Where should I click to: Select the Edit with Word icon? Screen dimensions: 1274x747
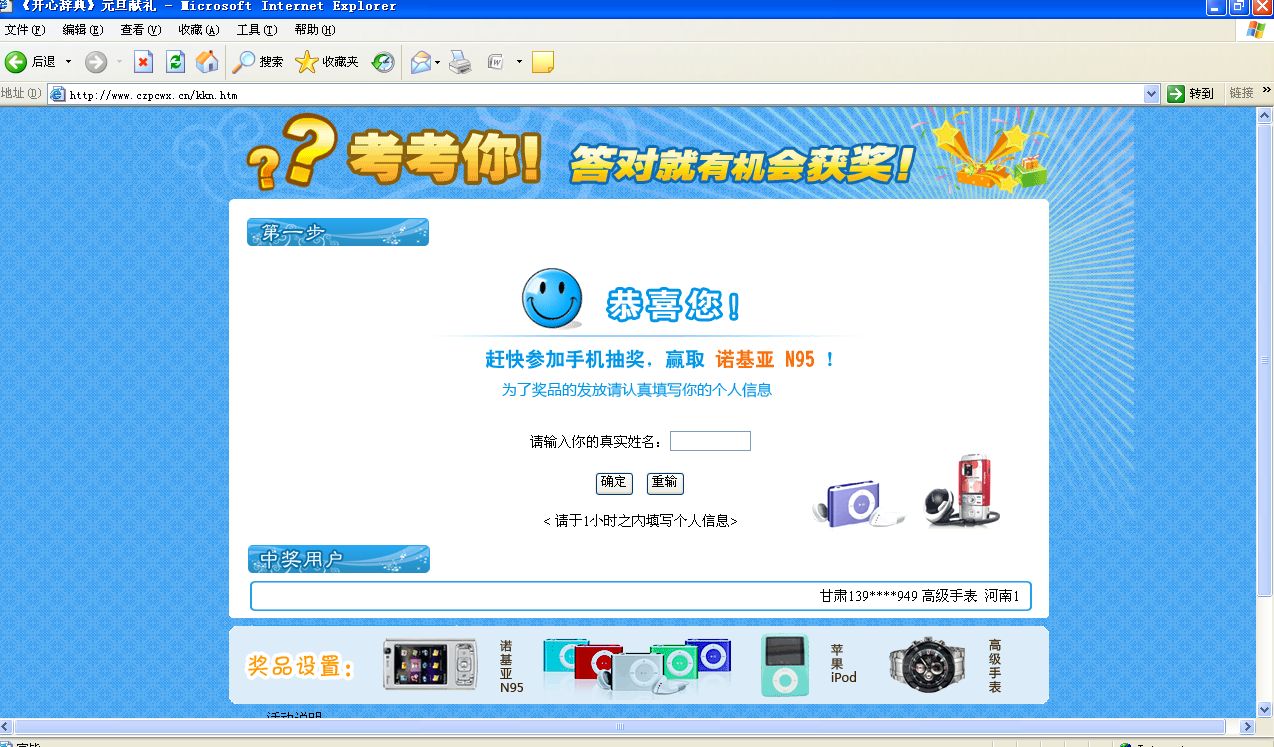[496, 61]
